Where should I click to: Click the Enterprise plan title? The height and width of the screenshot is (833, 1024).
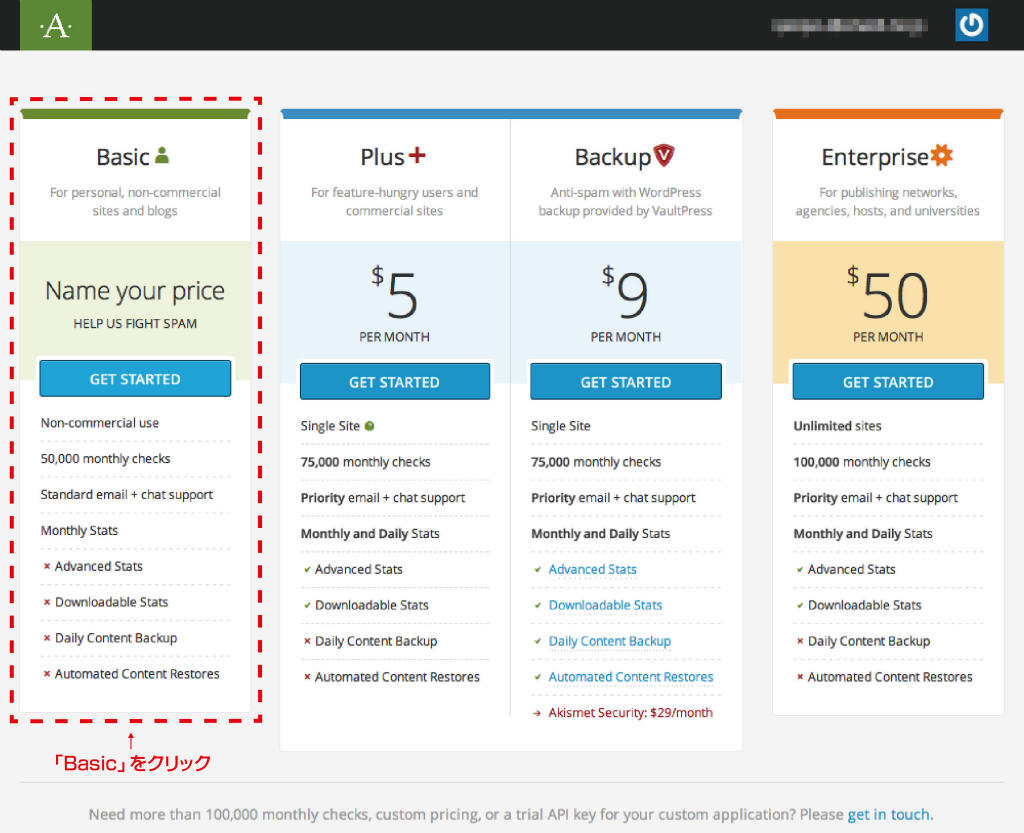[875, 157]
